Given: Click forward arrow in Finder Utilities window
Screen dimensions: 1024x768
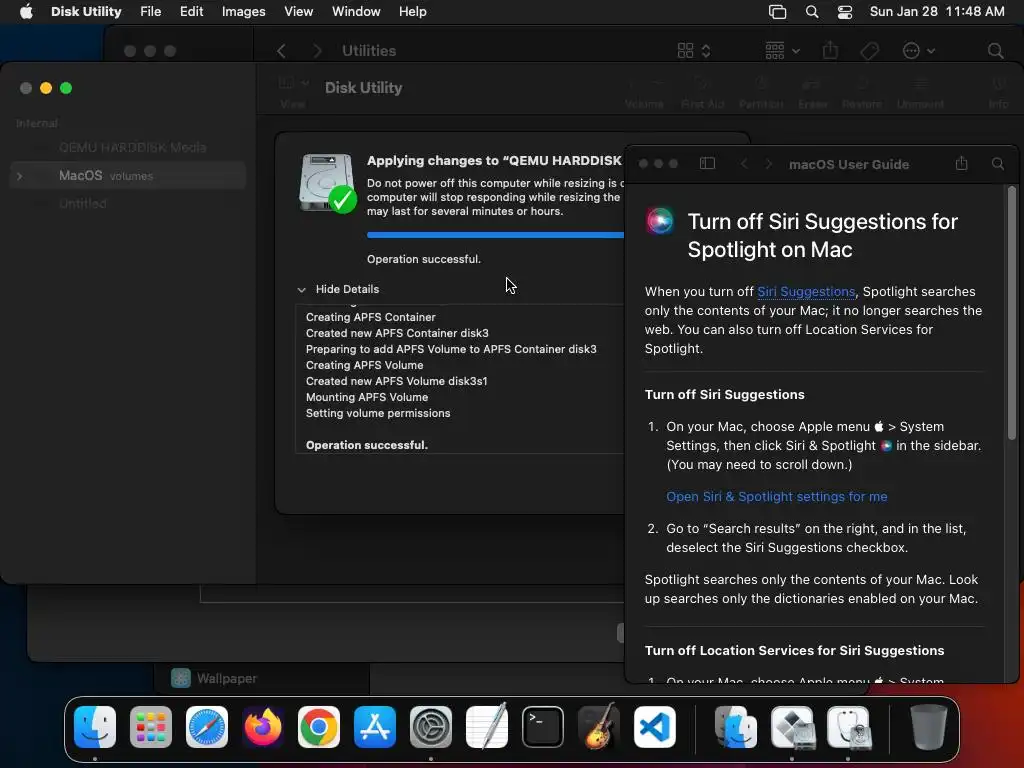Looking at the screenshot, I should [317, 51].
